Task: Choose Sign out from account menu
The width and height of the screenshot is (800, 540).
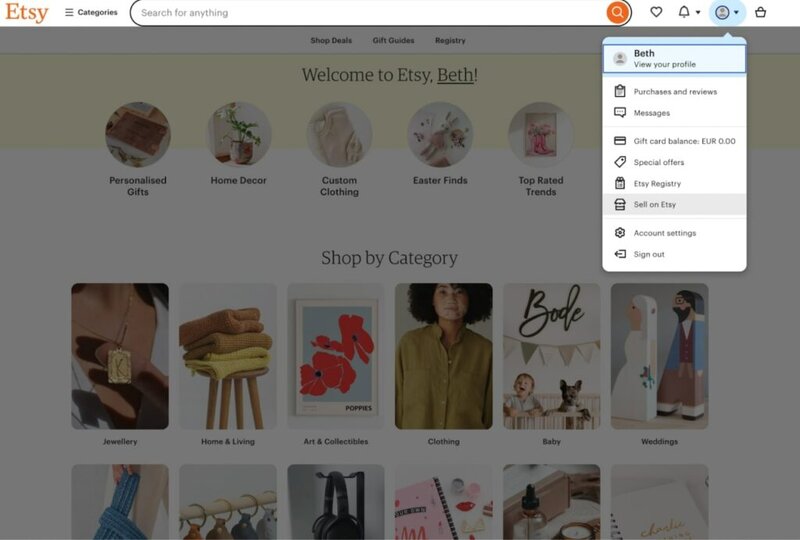Action: click(x=674, y=254)
